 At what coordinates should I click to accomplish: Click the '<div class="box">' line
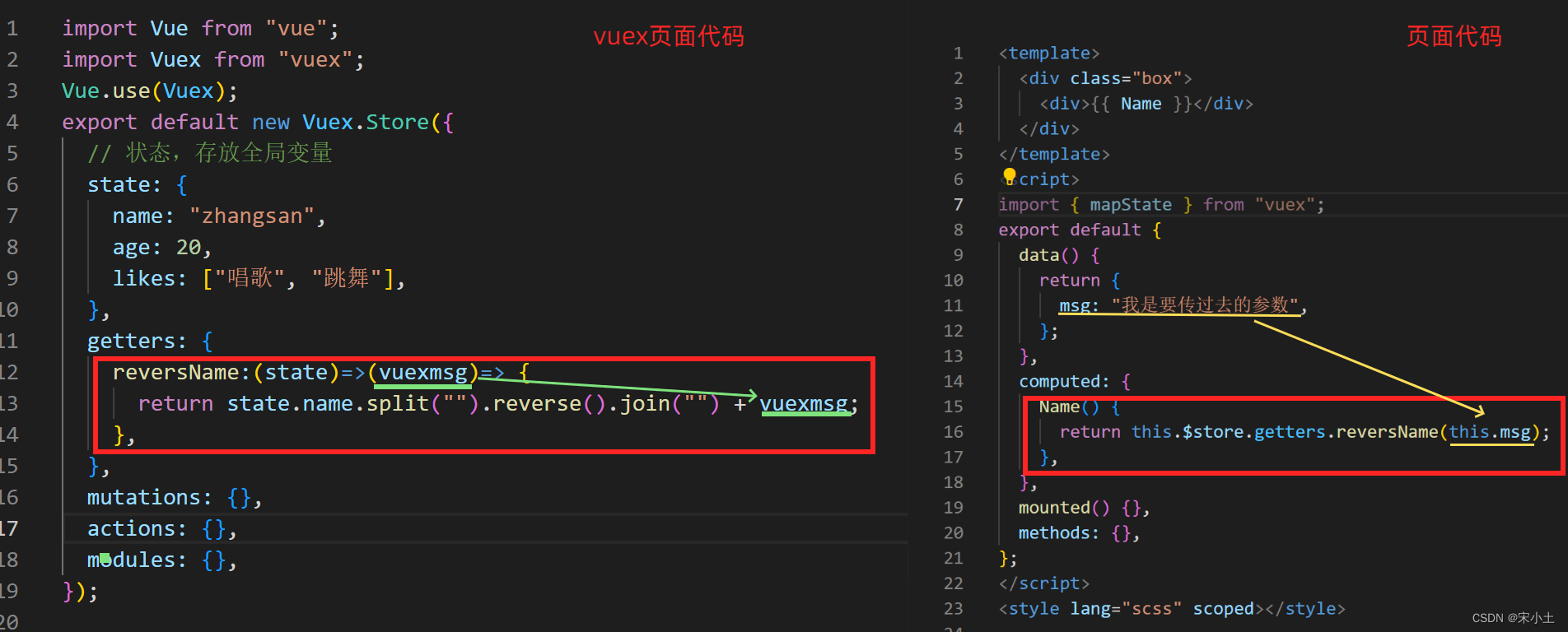coord(1105,78)
